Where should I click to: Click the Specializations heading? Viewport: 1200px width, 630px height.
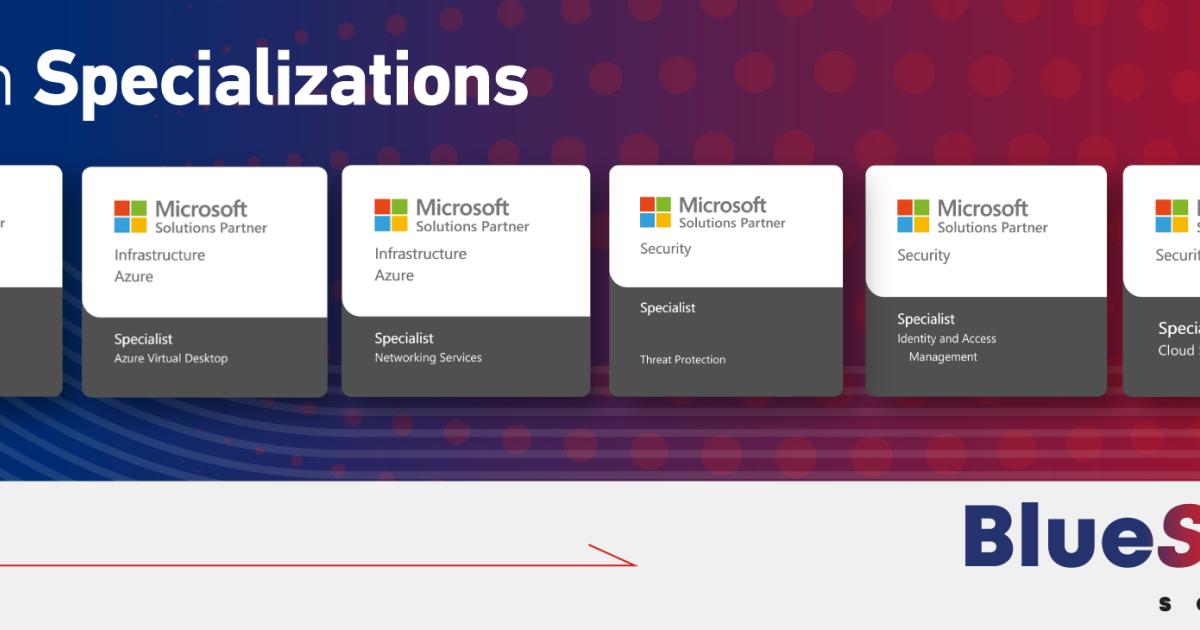281,82
